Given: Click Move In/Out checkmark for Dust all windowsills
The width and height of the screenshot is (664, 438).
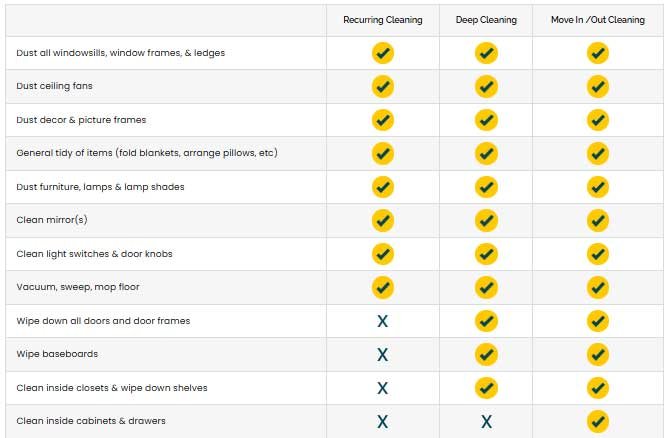Looking at the screenshot, I should pyautogui.click(x=598, y=53).
